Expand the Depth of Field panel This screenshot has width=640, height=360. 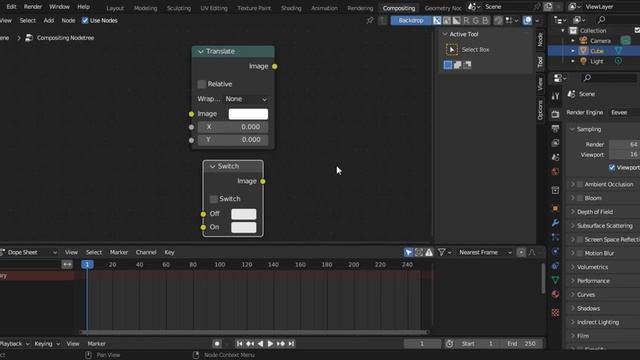coord(573,212)
